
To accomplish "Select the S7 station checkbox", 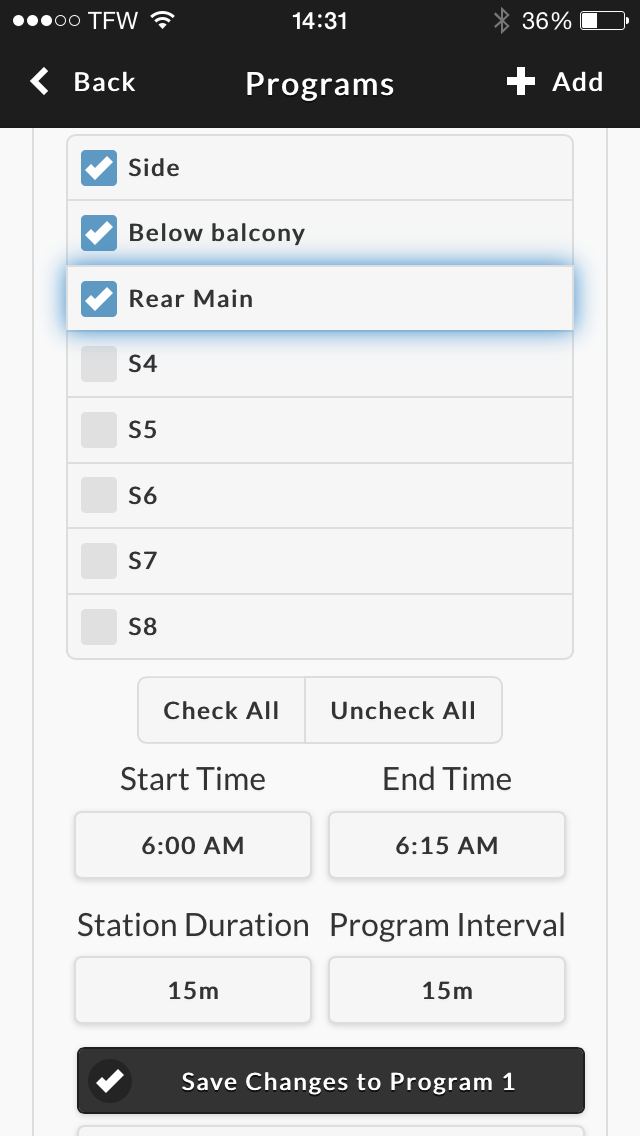I will point(99,561).
